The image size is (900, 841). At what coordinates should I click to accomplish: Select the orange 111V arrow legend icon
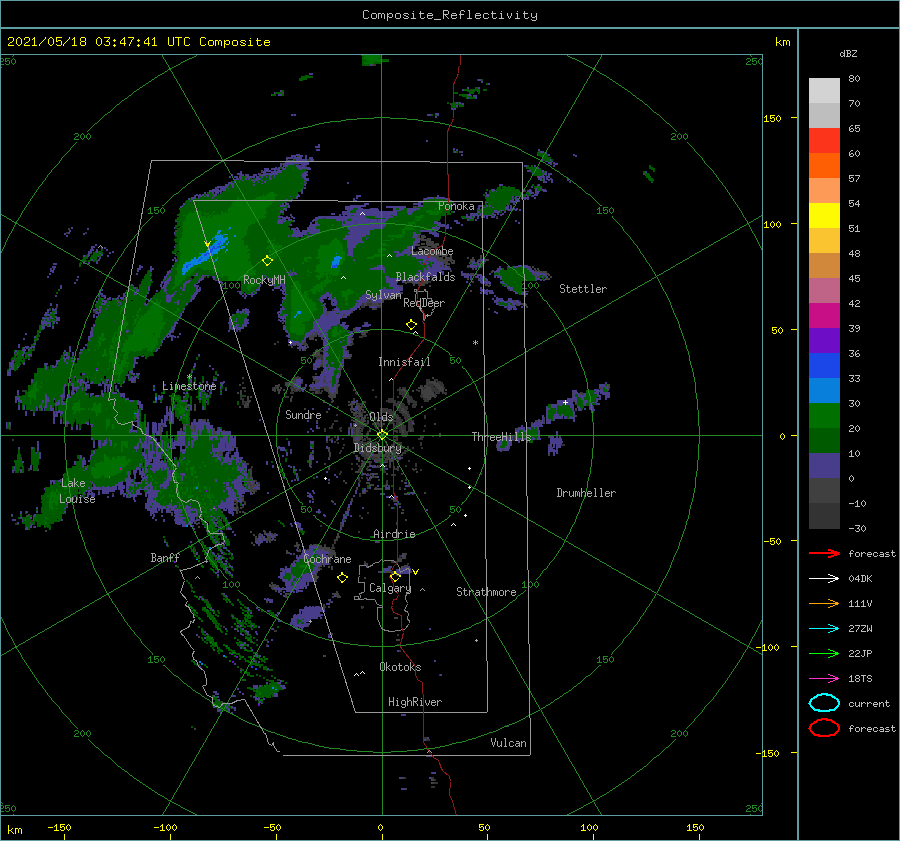pos(824,603)
